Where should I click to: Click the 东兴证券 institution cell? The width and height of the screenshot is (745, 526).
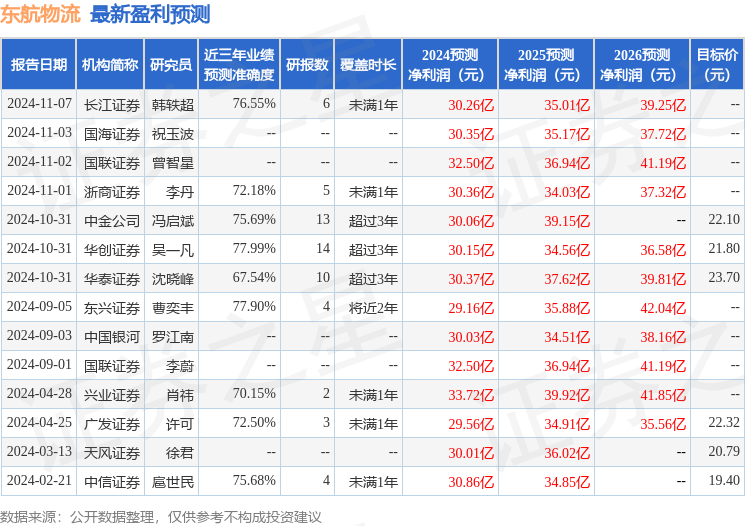coord(112,308)
